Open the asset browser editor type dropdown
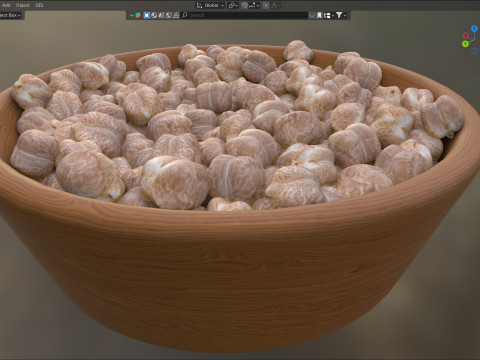 point(132,15)
